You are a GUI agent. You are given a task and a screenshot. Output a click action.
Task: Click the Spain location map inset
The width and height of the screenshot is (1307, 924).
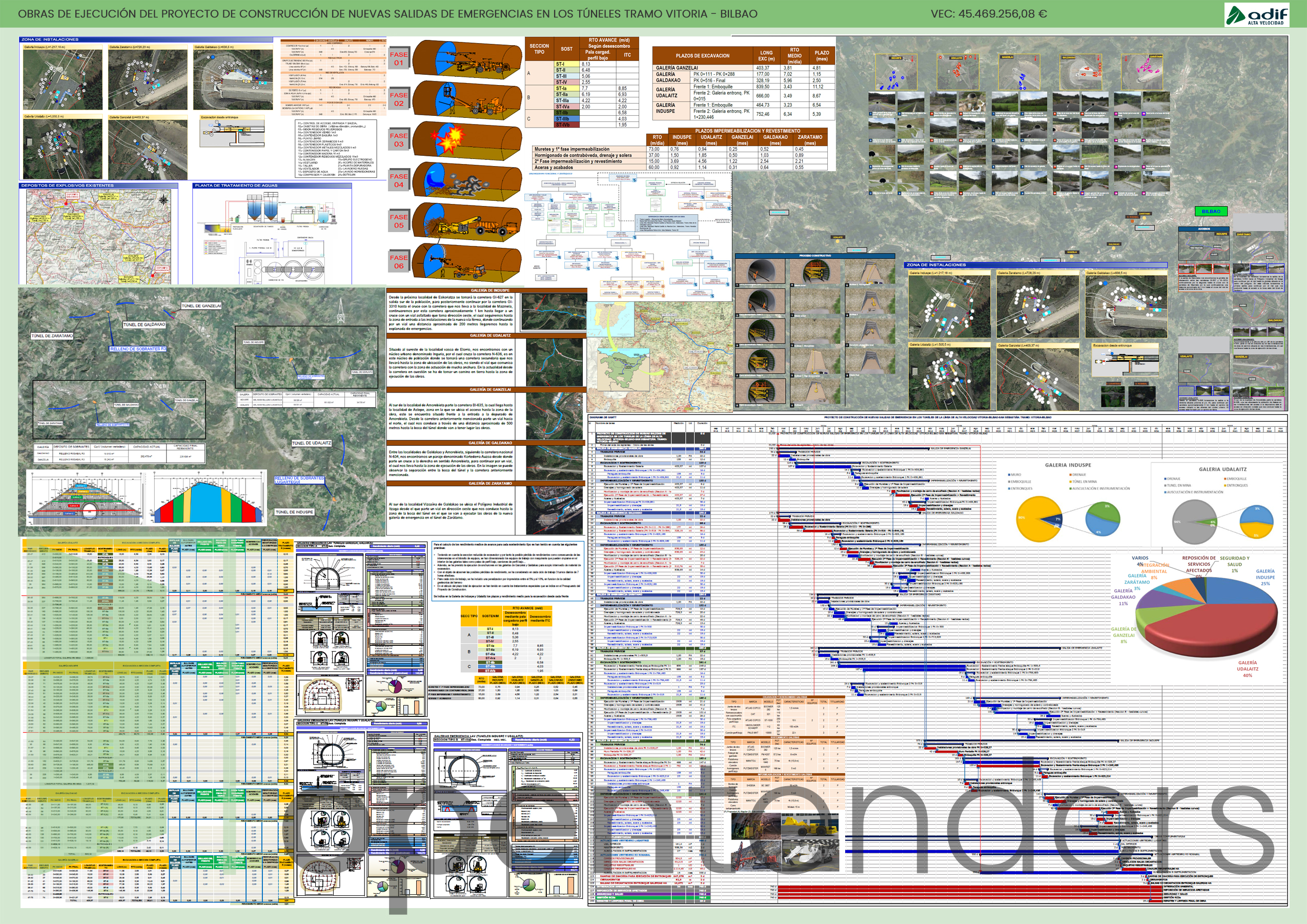612,319
